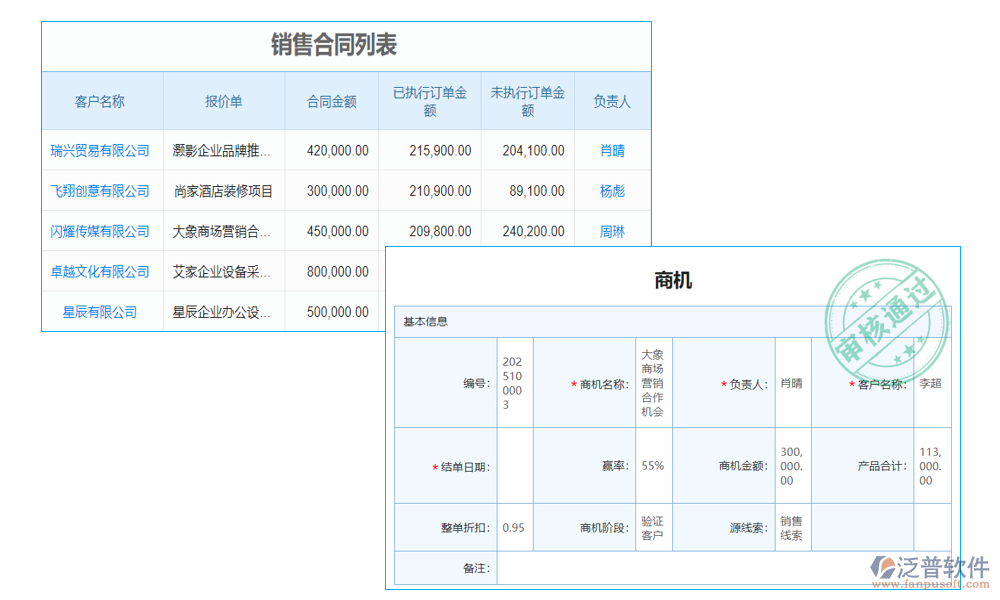
Task: Open the 商机阶段 stage dropdown
Action: pyautogui.click(x=651, y=527)
